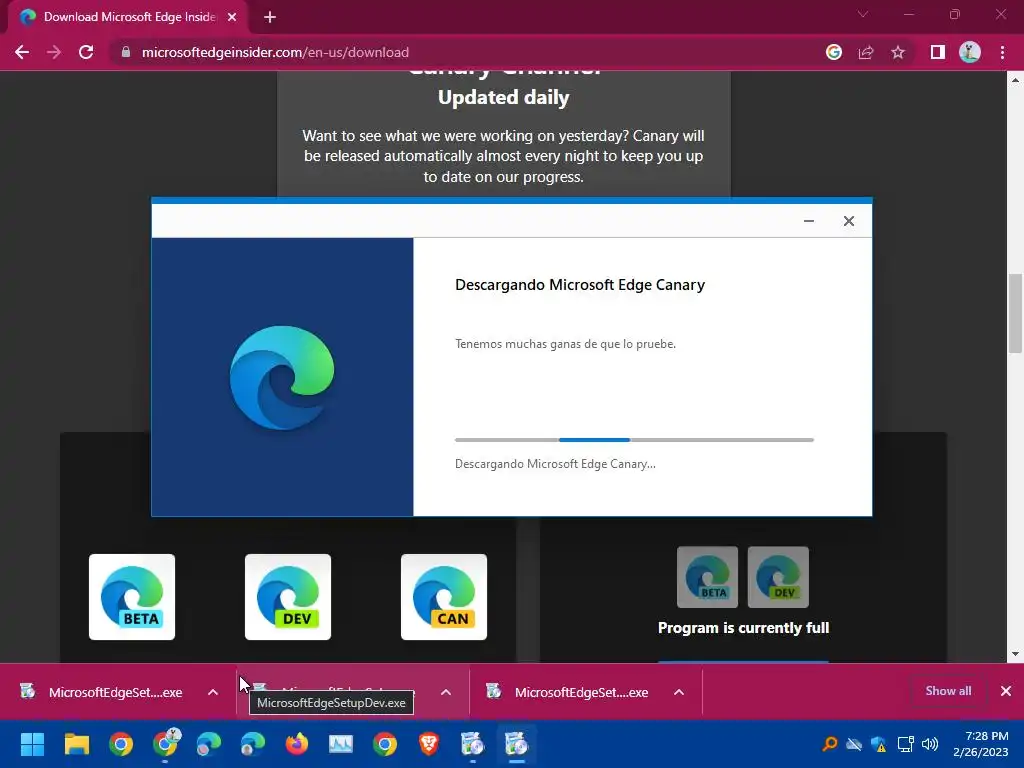
Task: Click the installer download progress bar
Action: (634, 440)
